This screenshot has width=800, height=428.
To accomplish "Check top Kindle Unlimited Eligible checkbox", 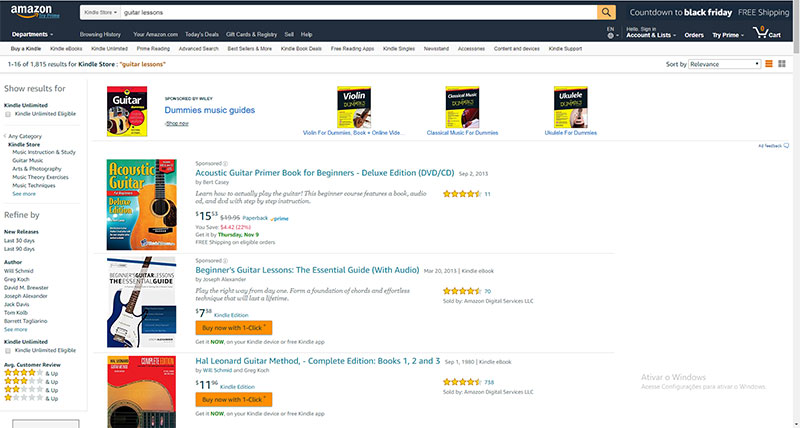I will 8,114.
